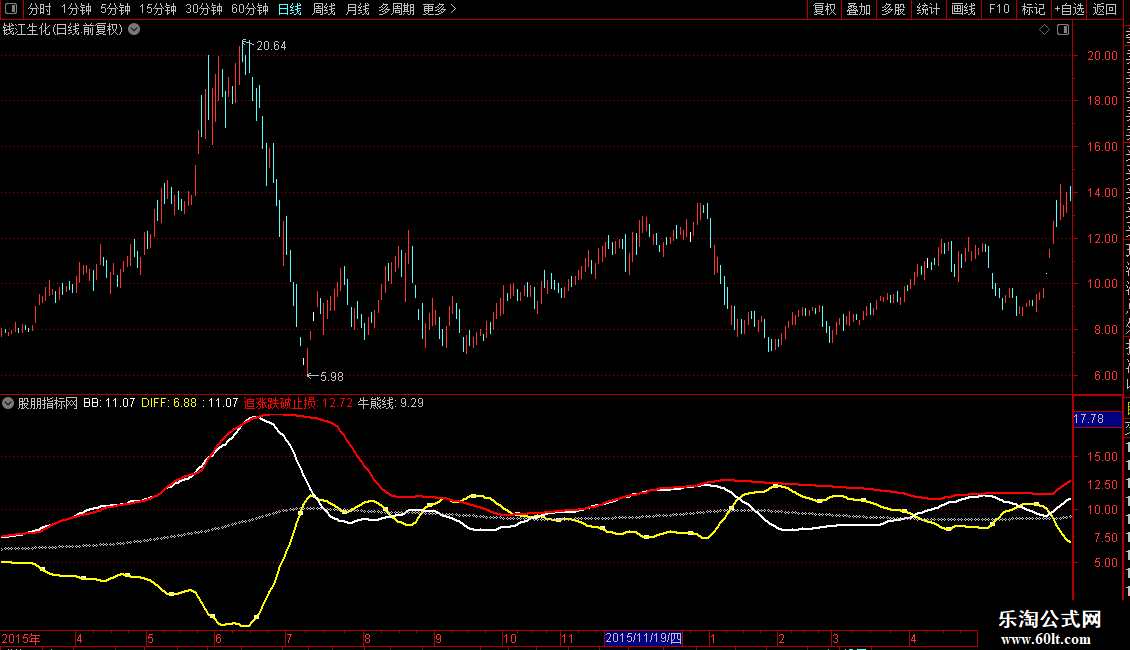
Task: Click the 5.98 low price label
Action: [x=332, y=377]
